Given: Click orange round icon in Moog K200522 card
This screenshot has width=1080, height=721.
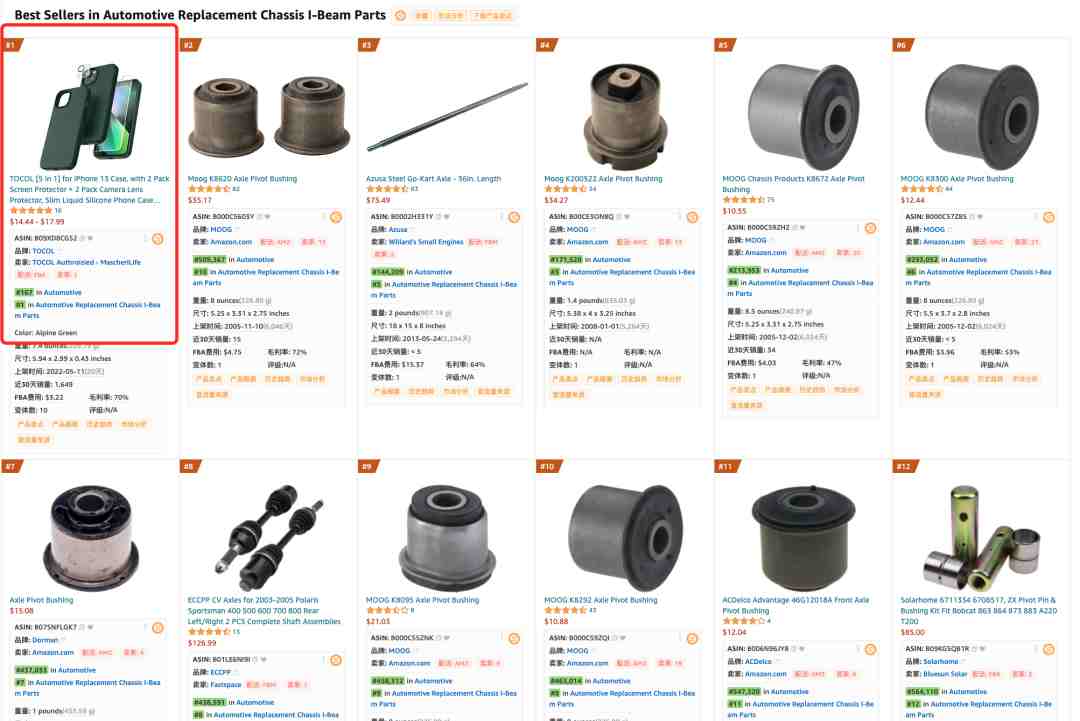Looking at the screenshot, I should pyautogui.click(x=692, y=218).
